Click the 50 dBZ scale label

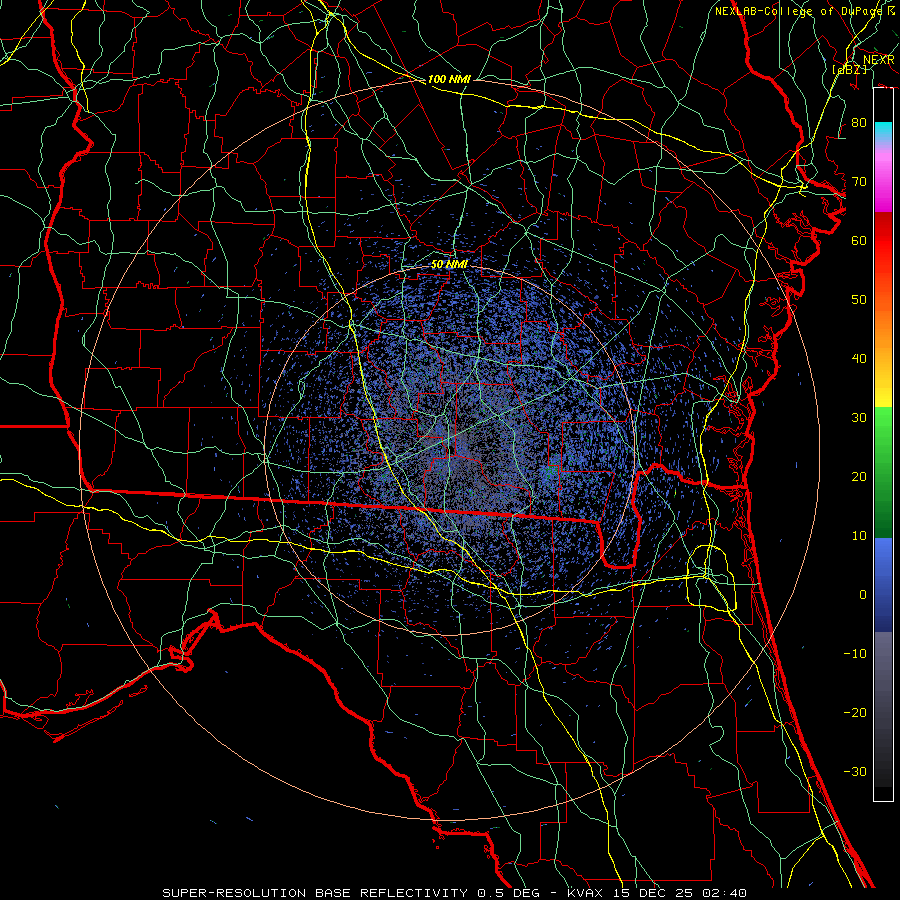pos(859,300)
